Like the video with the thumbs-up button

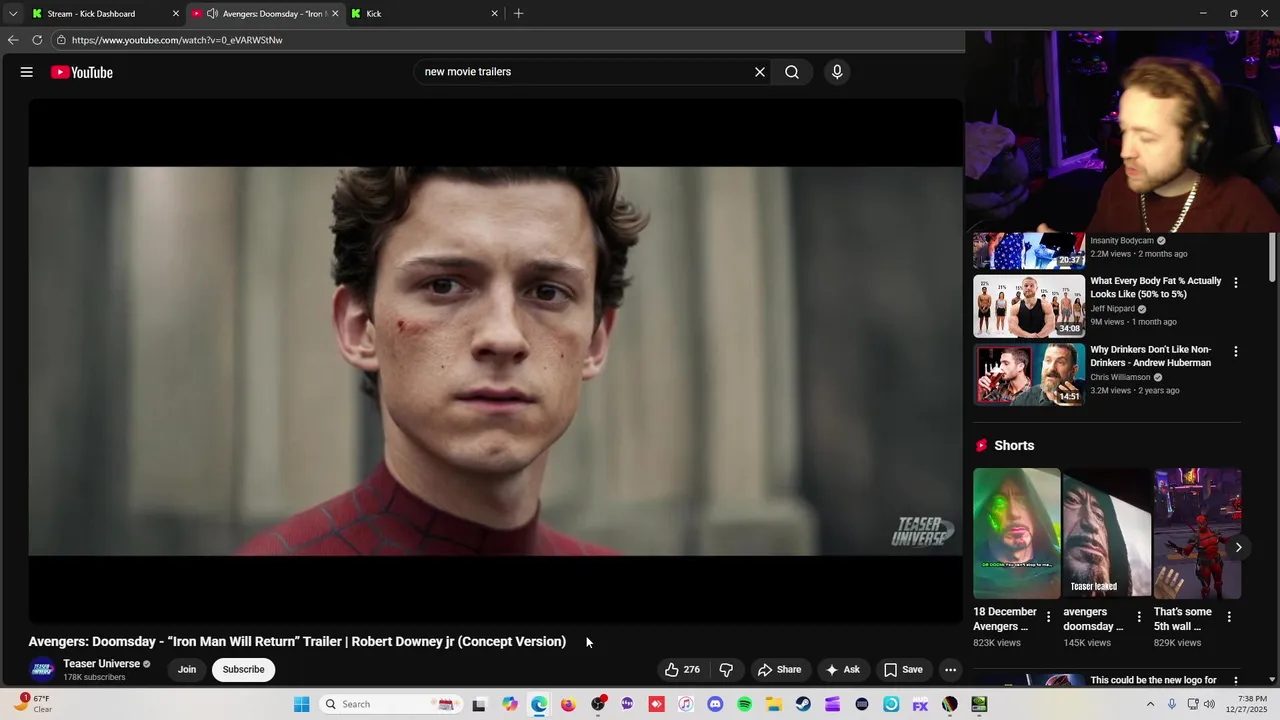[x=683, y=670]
